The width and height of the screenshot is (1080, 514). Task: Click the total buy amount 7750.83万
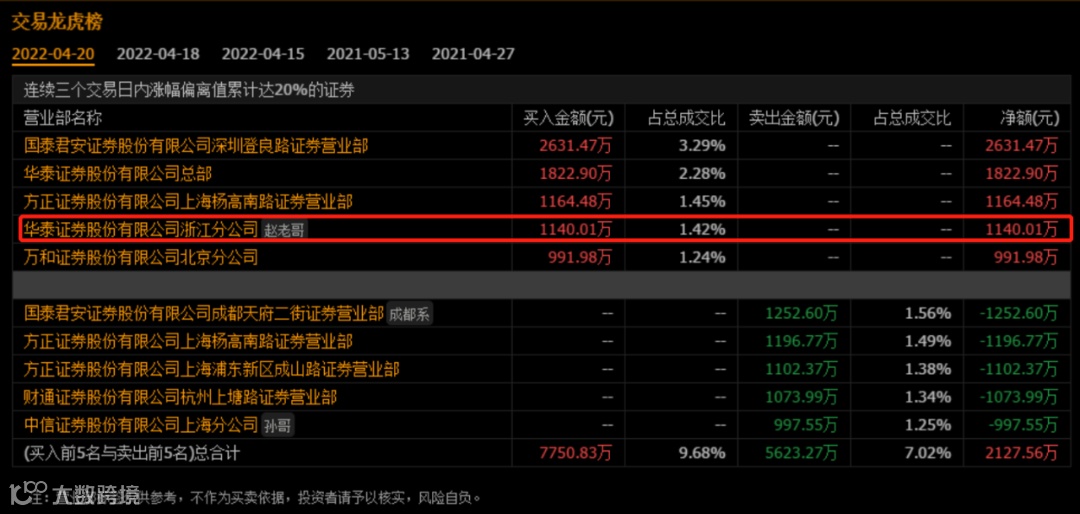click(576, 453)
